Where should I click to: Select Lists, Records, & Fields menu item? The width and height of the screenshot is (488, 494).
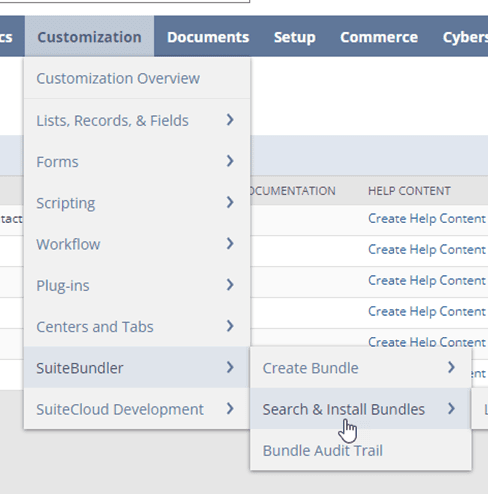pos(137,120)
